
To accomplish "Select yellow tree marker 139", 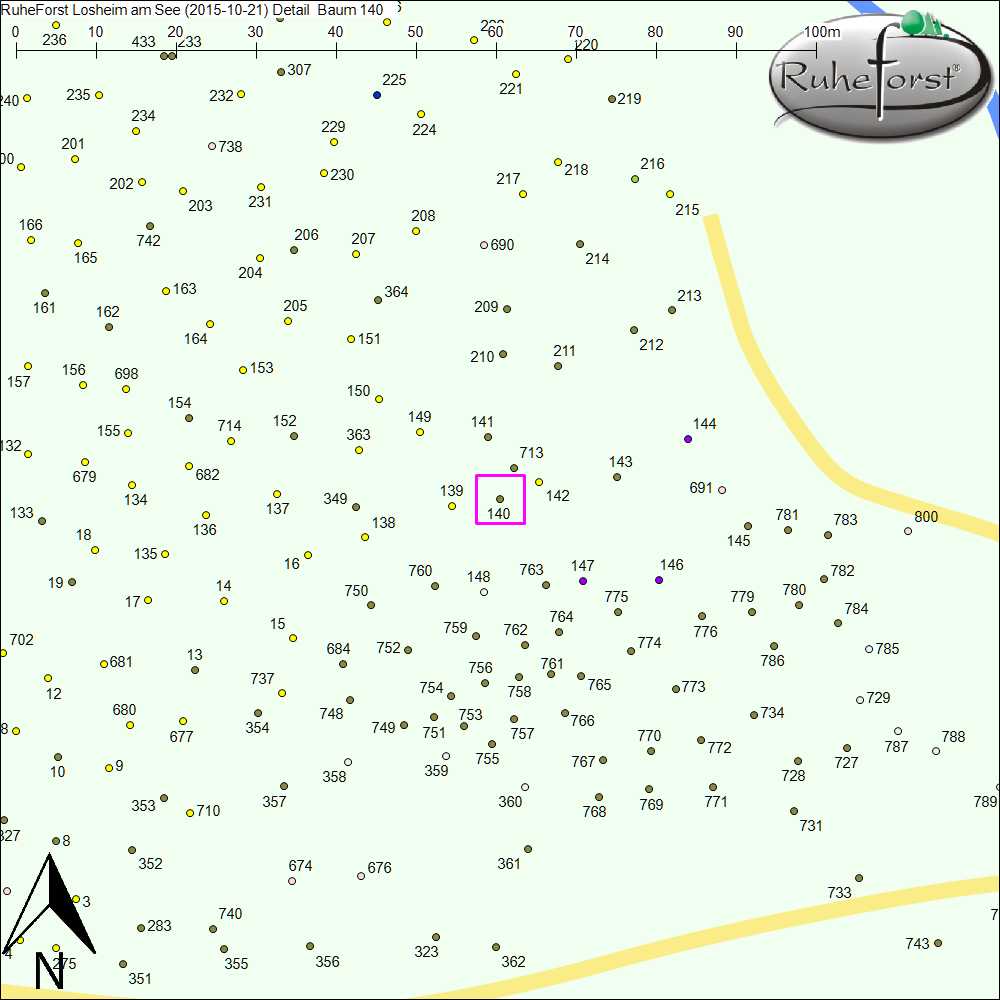I will click(452, 506).
